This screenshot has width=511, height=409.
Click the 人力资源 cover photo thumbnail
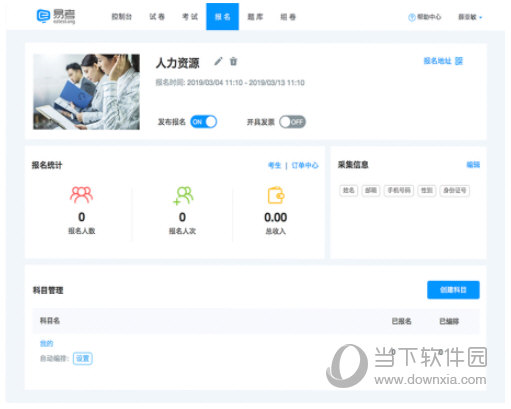[x=86, y=92]
